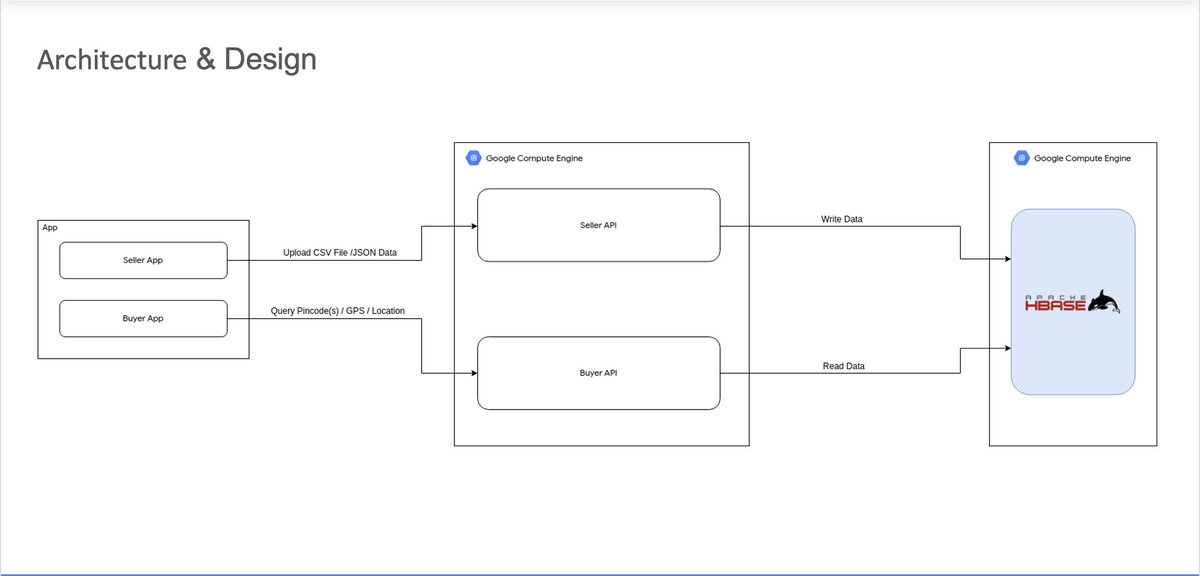Click the Buyer API node
The image size is (1200, 576).
599,373
